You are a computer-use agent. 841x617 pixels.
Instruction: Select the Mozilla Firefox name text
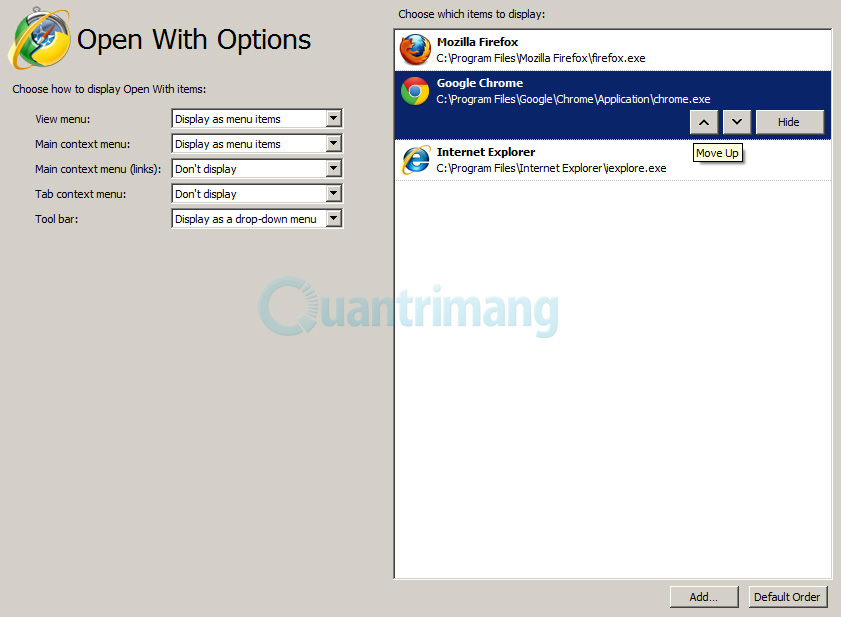477,42
